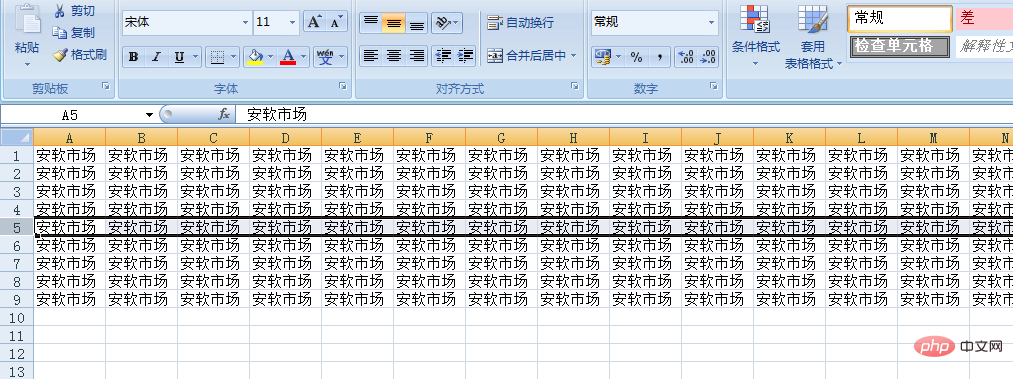Apply font color with the red A icon
The image size is (1013, 379).
(x=288, y=57)
